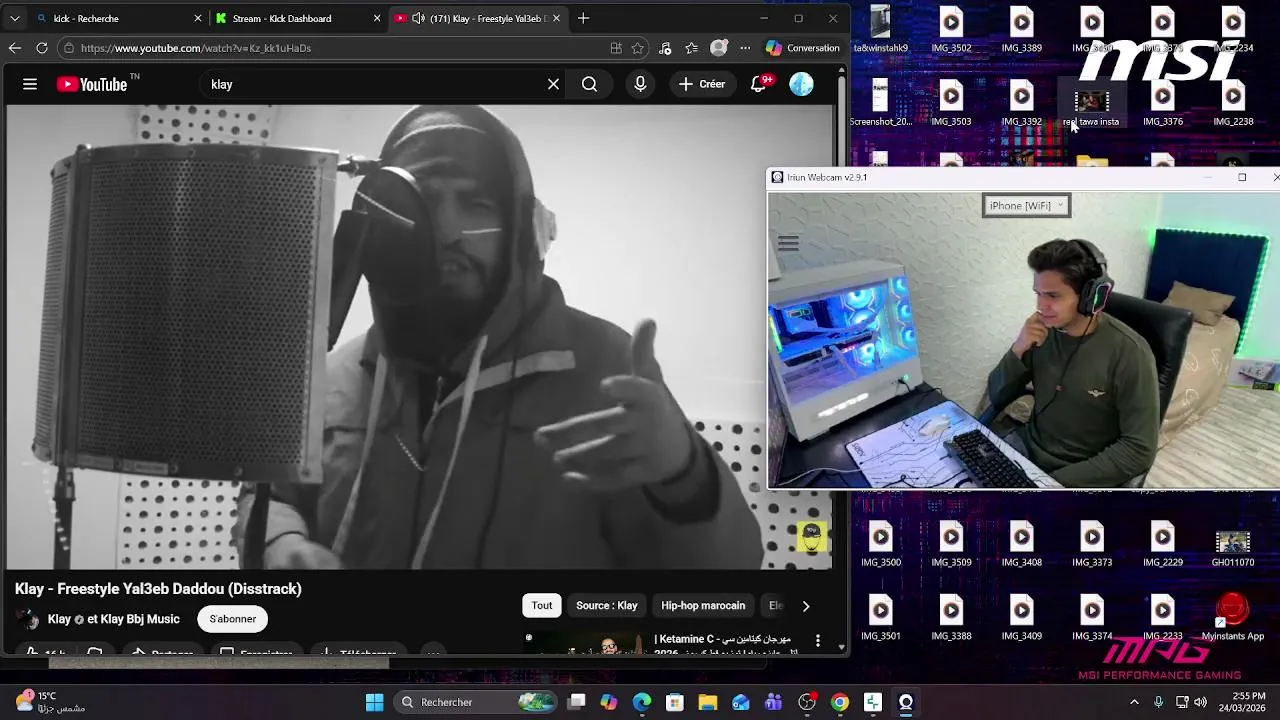
Task: Click the video player to pause
Action: point(419,337)
